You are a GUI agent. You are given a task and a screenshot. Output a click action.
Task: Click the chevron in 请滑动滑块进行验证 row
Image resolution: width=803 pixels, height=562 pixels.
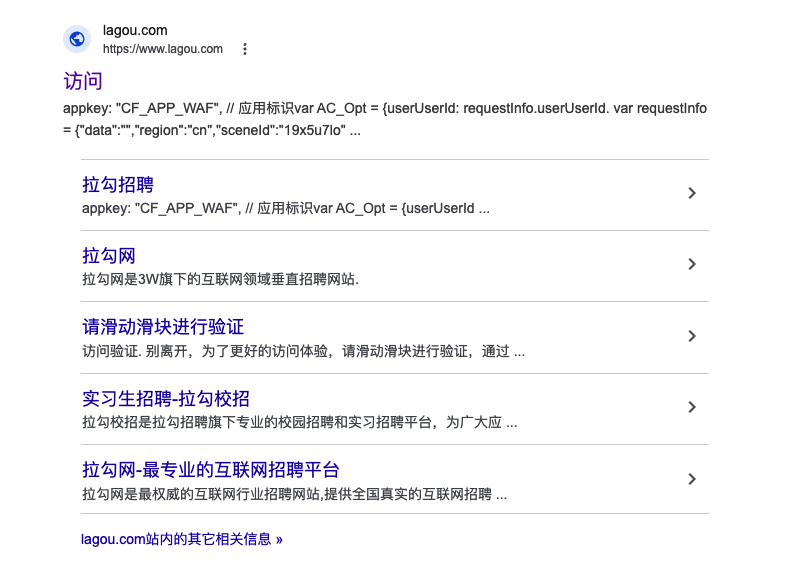[x=692, y=336]
